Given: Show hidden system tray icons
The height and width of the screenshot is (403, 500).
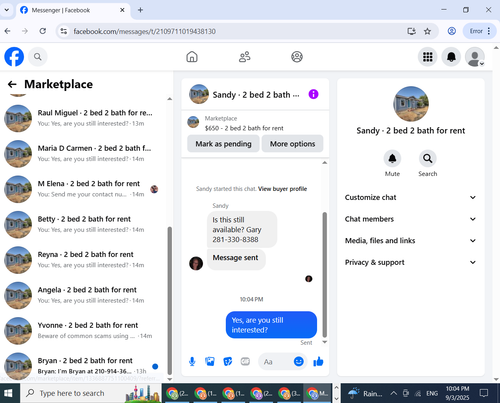Looking at the screenshot, I should (393, 393).
